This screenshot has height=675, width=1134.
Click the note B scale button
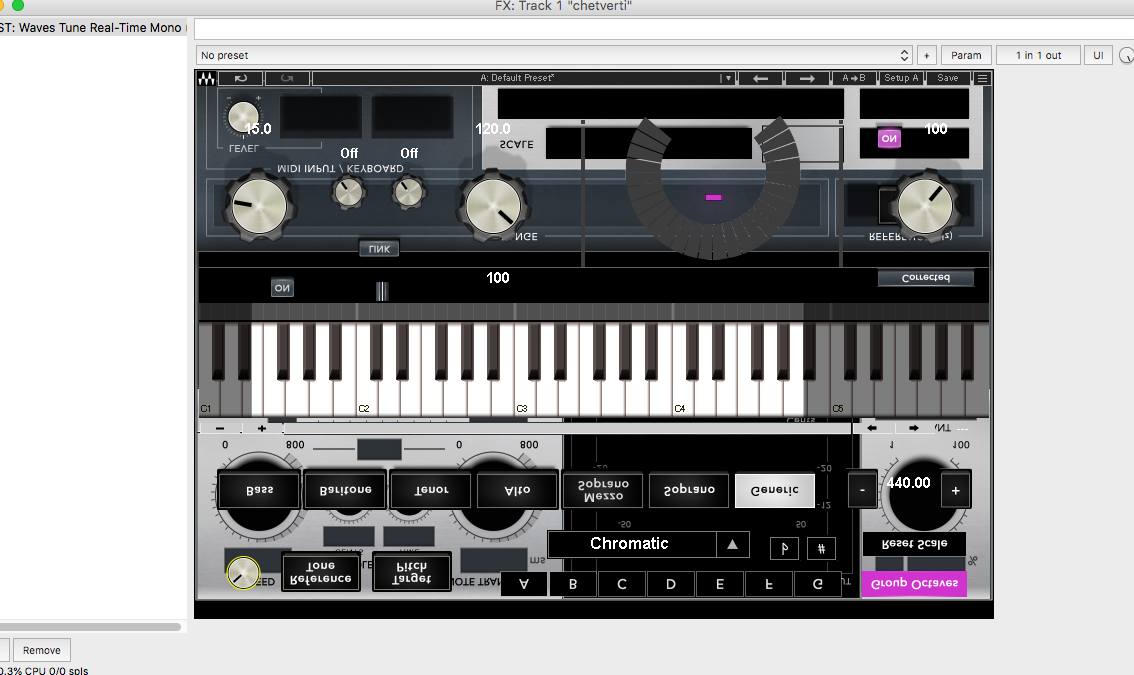(x=573, y=584)
